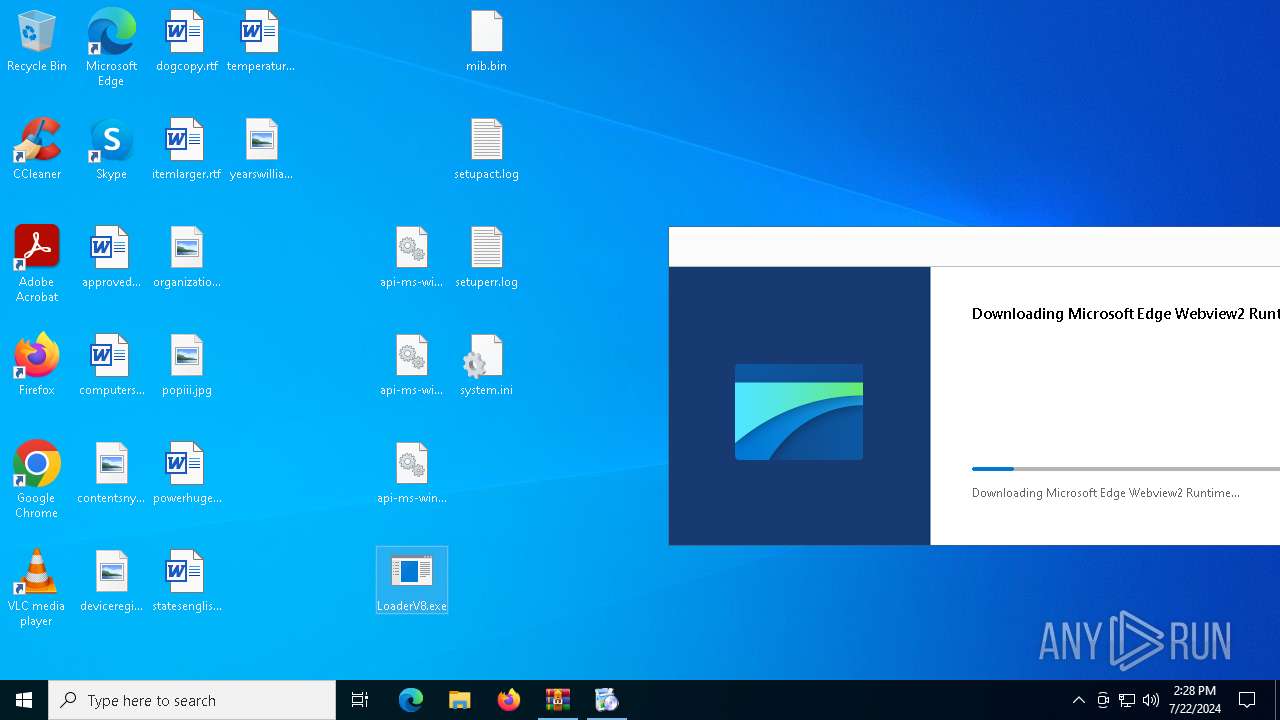Select the computers document icon
Viewport: 1280px width, 720px height.
(111, 366)
